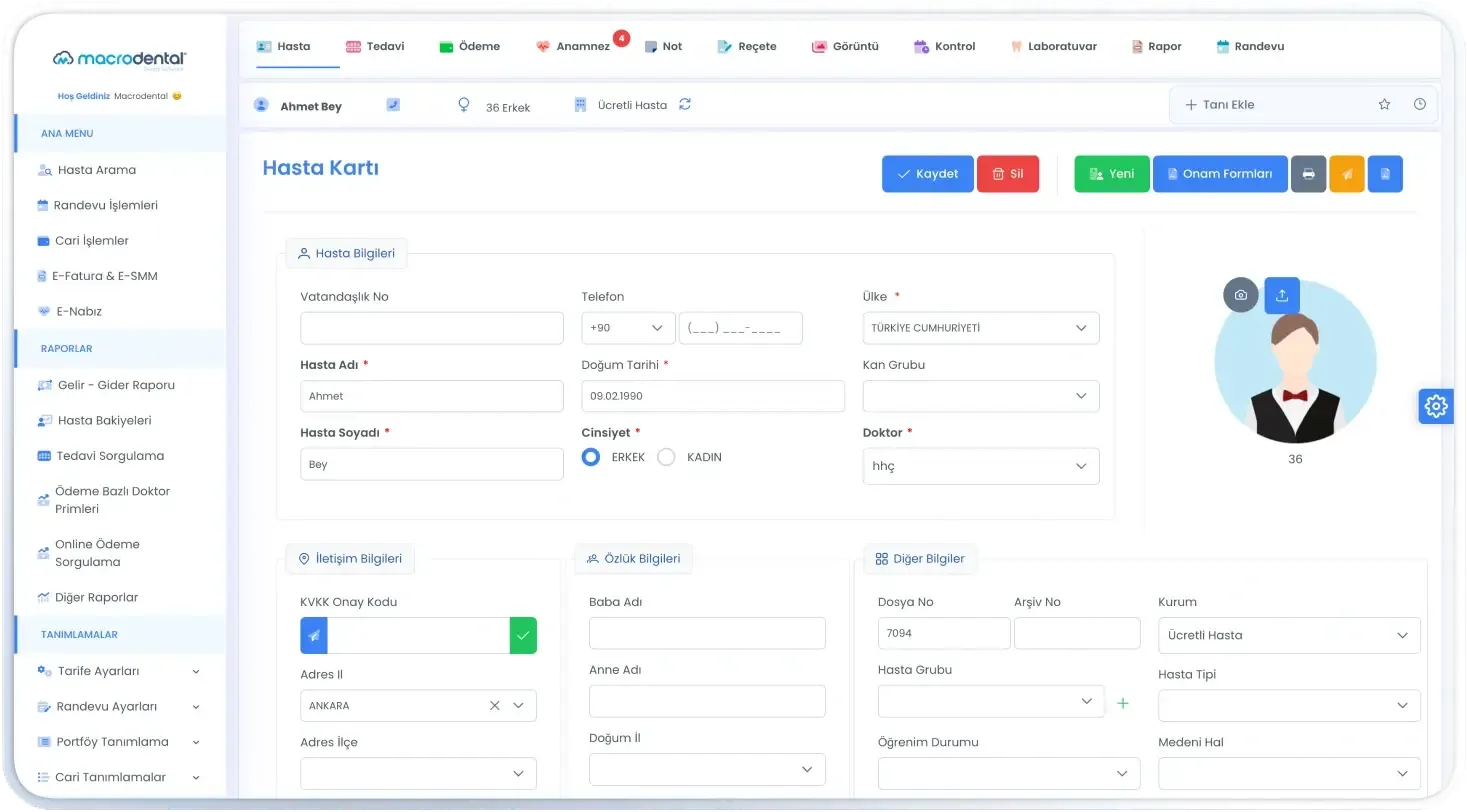
Task: Switch to the Laboratuvar tab
Action: [1054, 46]
